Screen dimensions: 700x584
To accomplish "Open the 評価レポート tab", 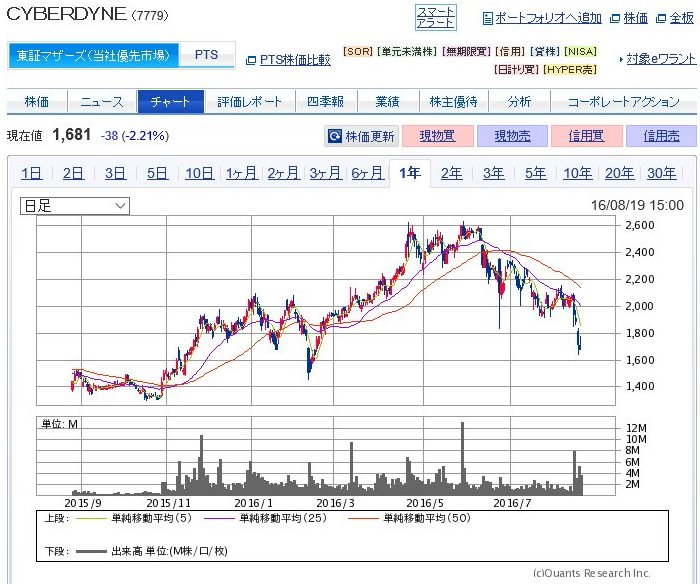I will pos(250,101).
